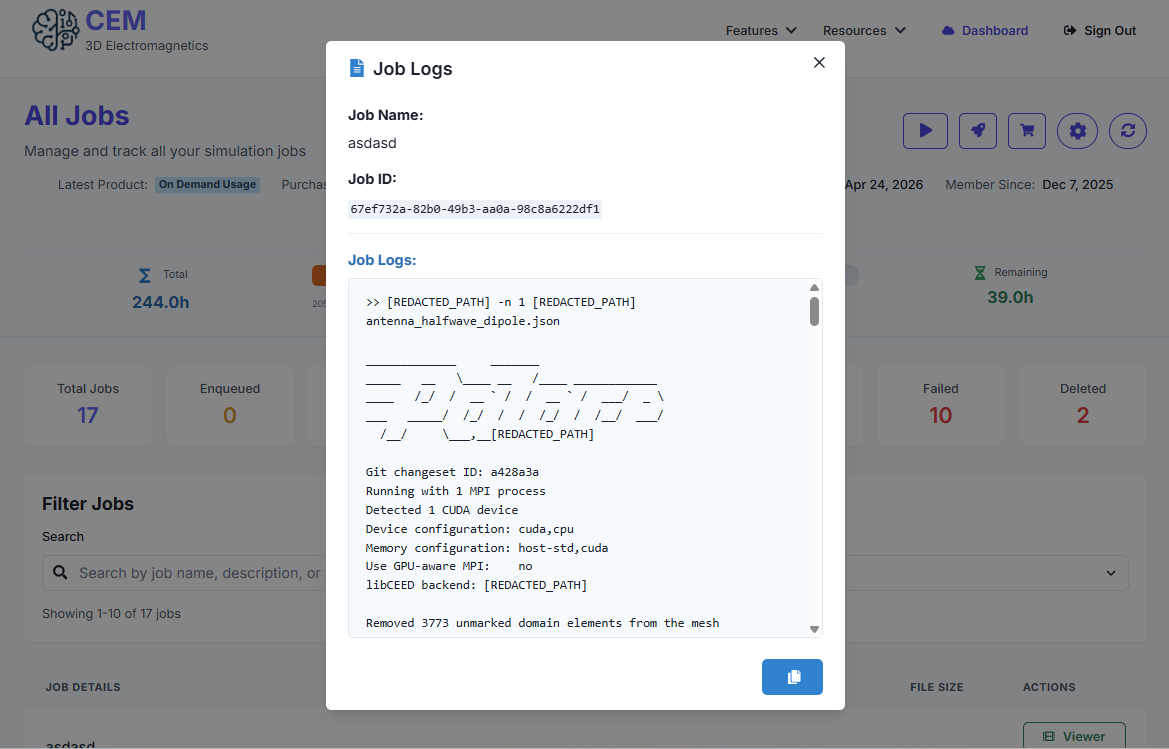
Task: Click the 'Memory configuration: host-std,cuda' line
Action: 487,548
